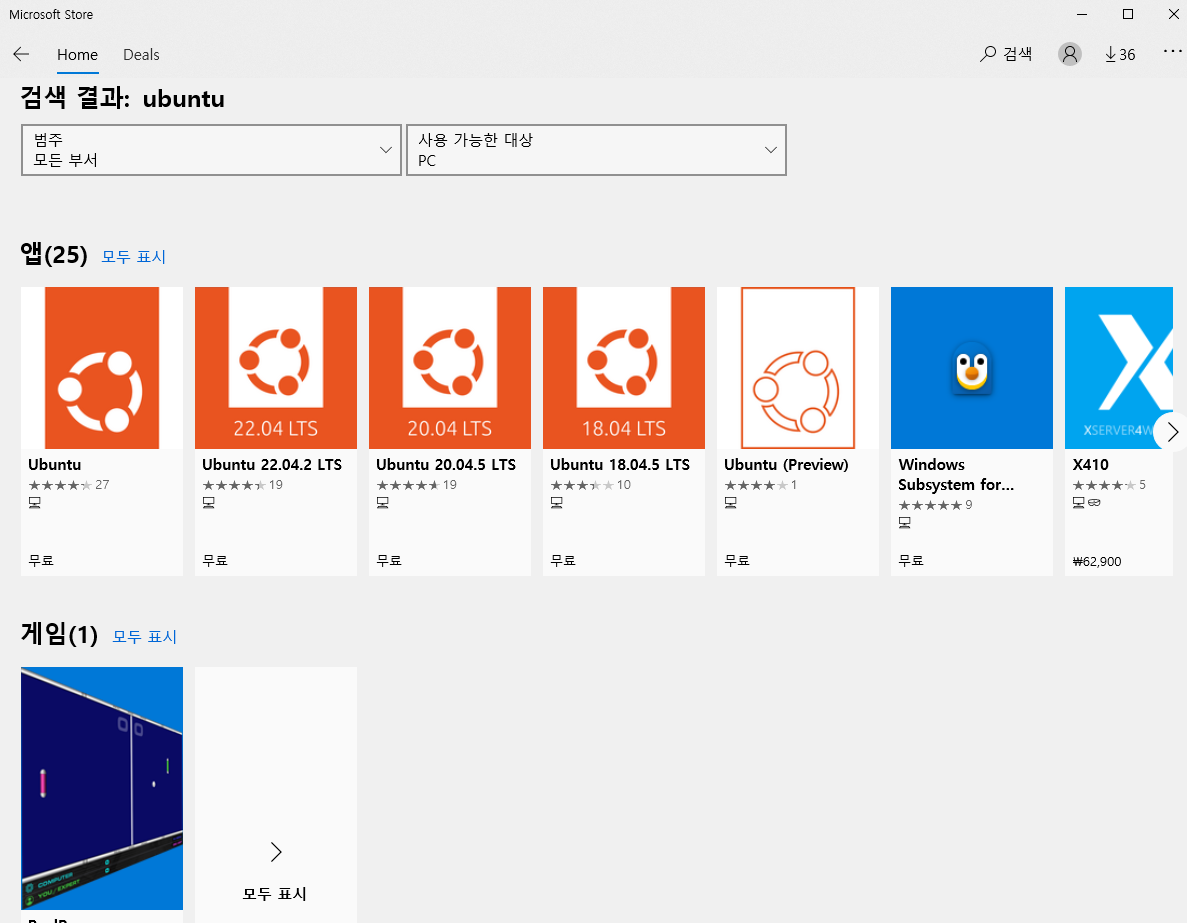Show next apps with right chevron
Screen dimensions: 1187x923
1173,432
